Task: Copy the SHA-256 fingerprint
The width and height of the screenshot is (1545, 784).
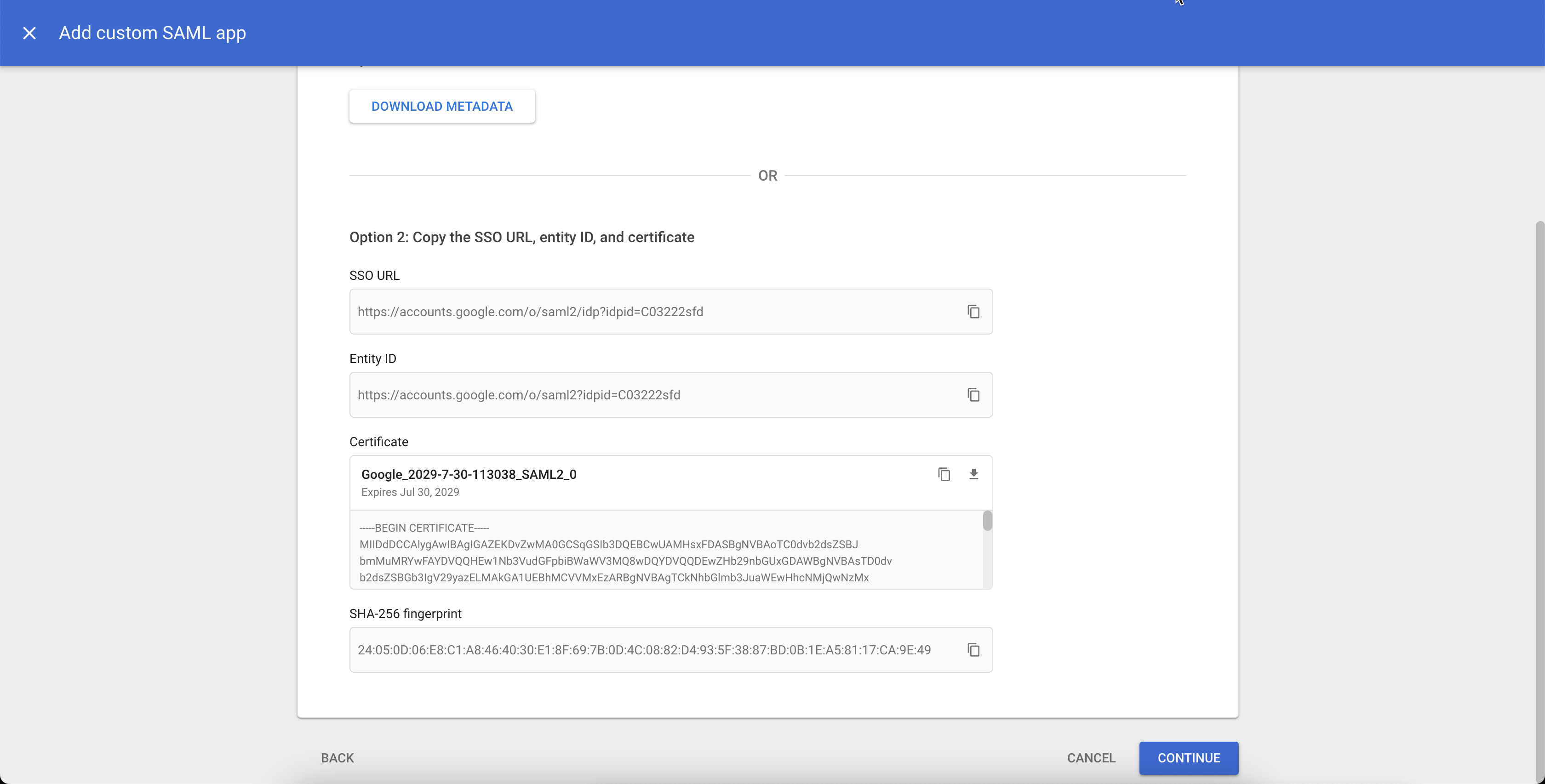Action: 973,650
